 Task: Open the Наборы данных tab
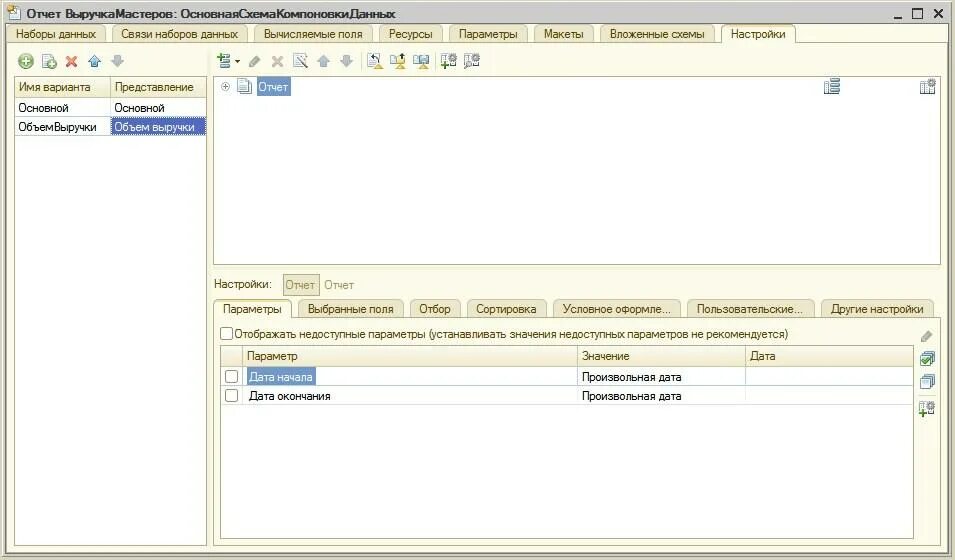(56, 34)
